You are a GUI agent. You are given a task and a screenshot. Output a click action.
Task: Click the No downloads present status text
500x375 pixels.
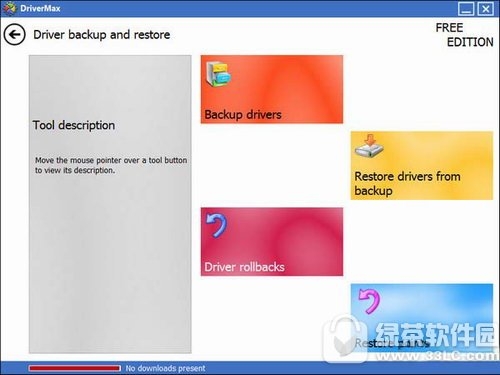pyautogui.click(x=165, y=368)
